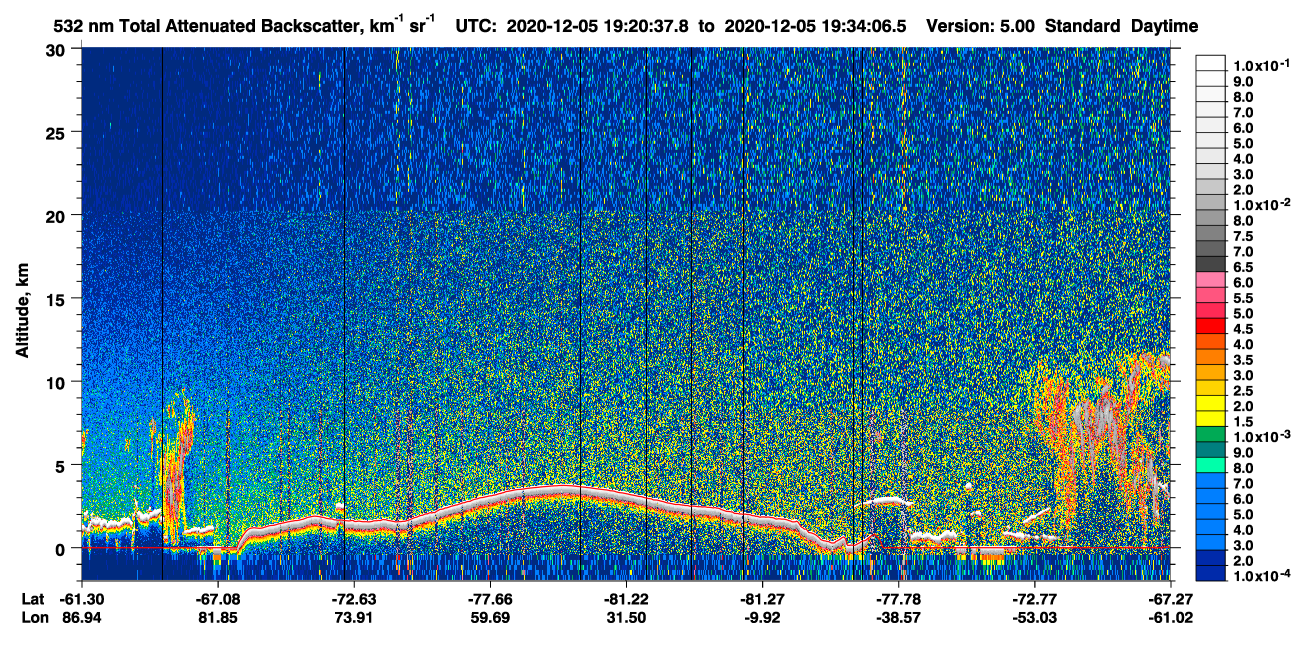Click the 'Lat' row label
Viewport: 1300px width, 667px height.
click(x=33, y=599)
